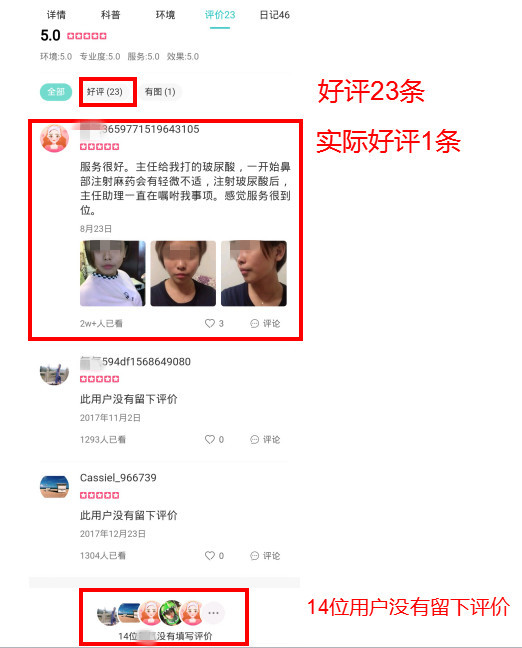The width and height of the screenshot is (522, 648).
Task: Open comment icon on first review
Action: pyautogui.click(x=265, y=323)
